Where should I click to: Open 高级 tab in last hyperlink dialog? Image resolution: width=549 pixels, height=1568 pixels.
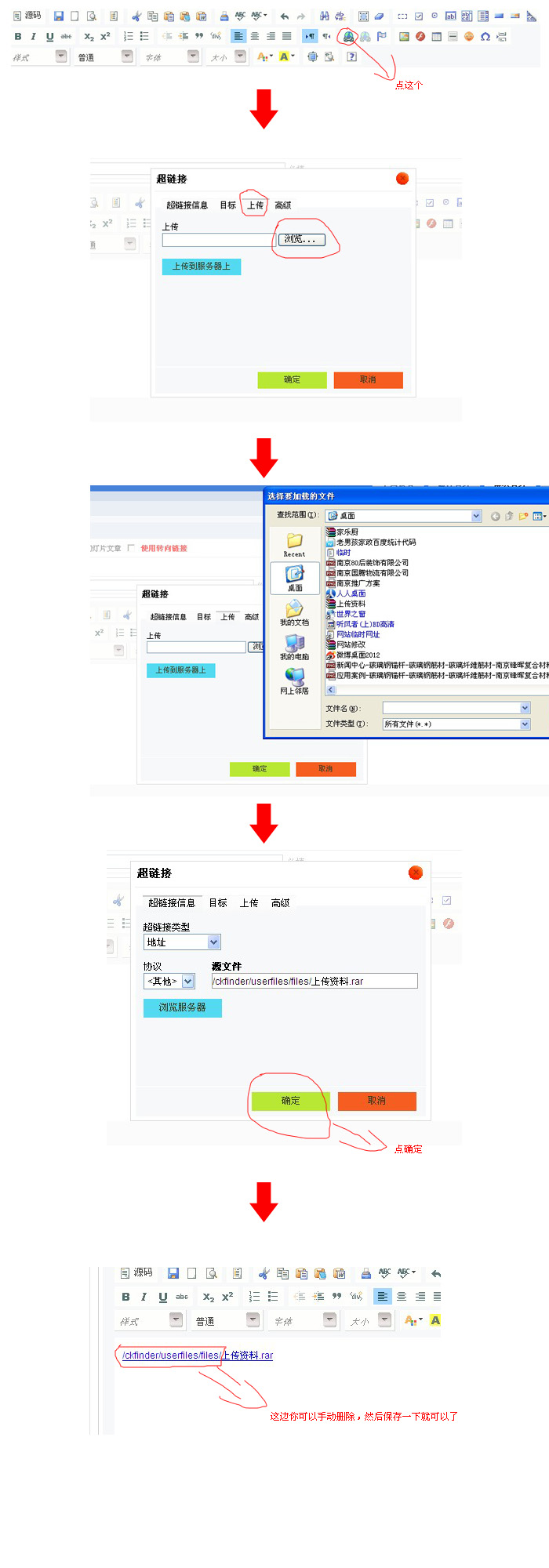point(280,903)
